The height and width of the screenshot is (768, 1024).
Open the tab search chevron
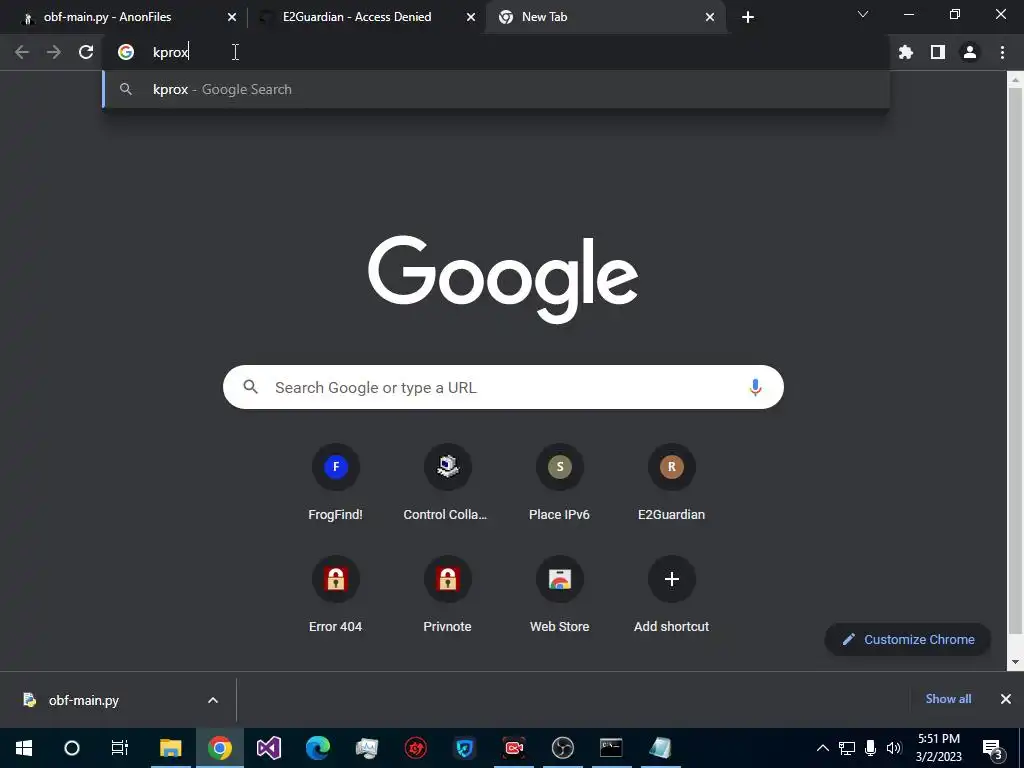pos(863,14)
